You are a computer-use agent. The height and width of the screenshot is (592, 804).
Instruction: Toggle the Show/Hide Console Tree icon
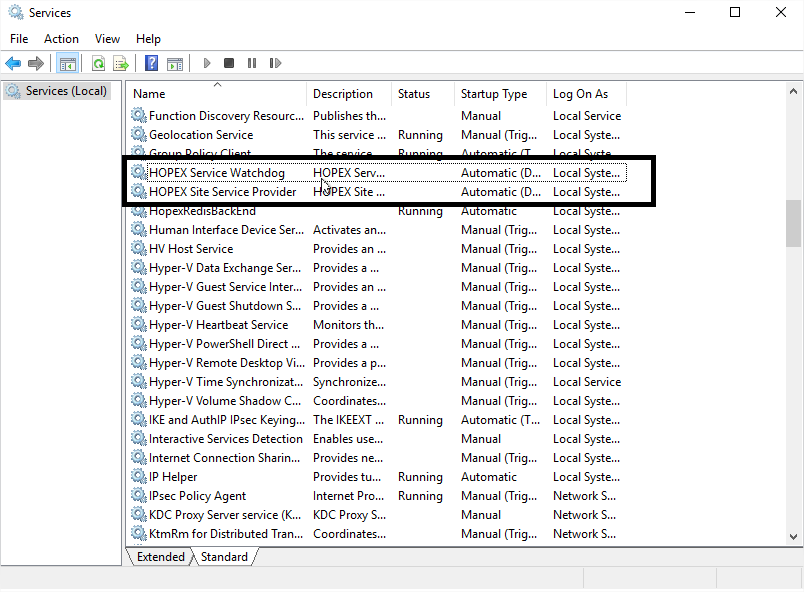point(68,63)
